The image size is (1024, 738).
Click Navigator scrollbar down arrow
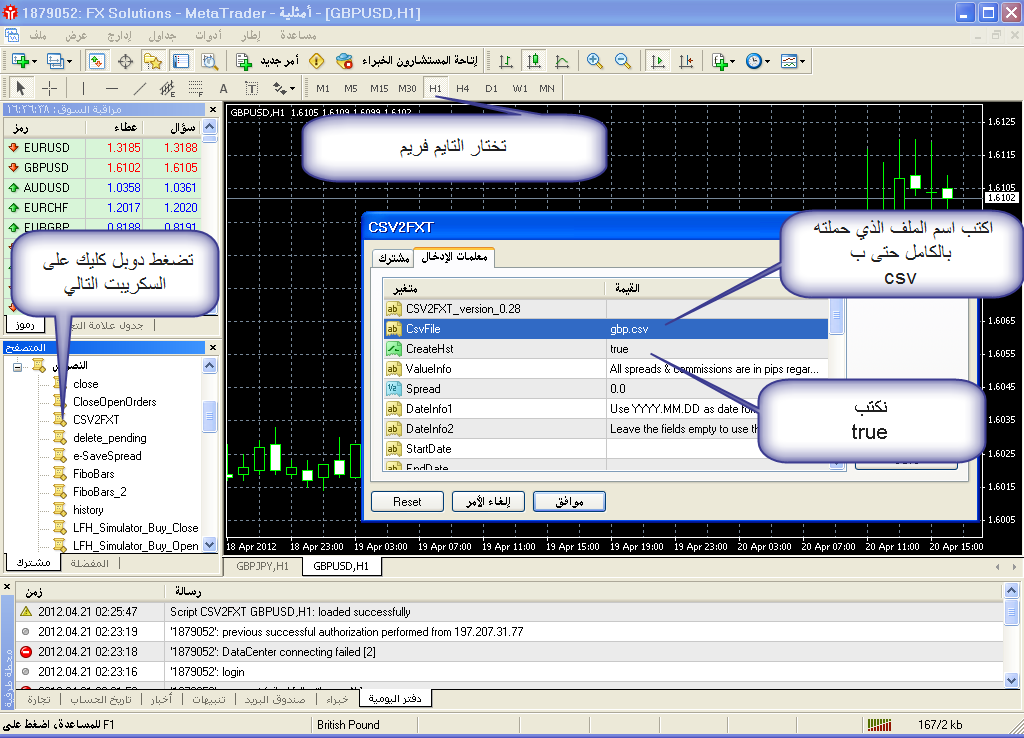pyautogui.click(x=210, y=545)
